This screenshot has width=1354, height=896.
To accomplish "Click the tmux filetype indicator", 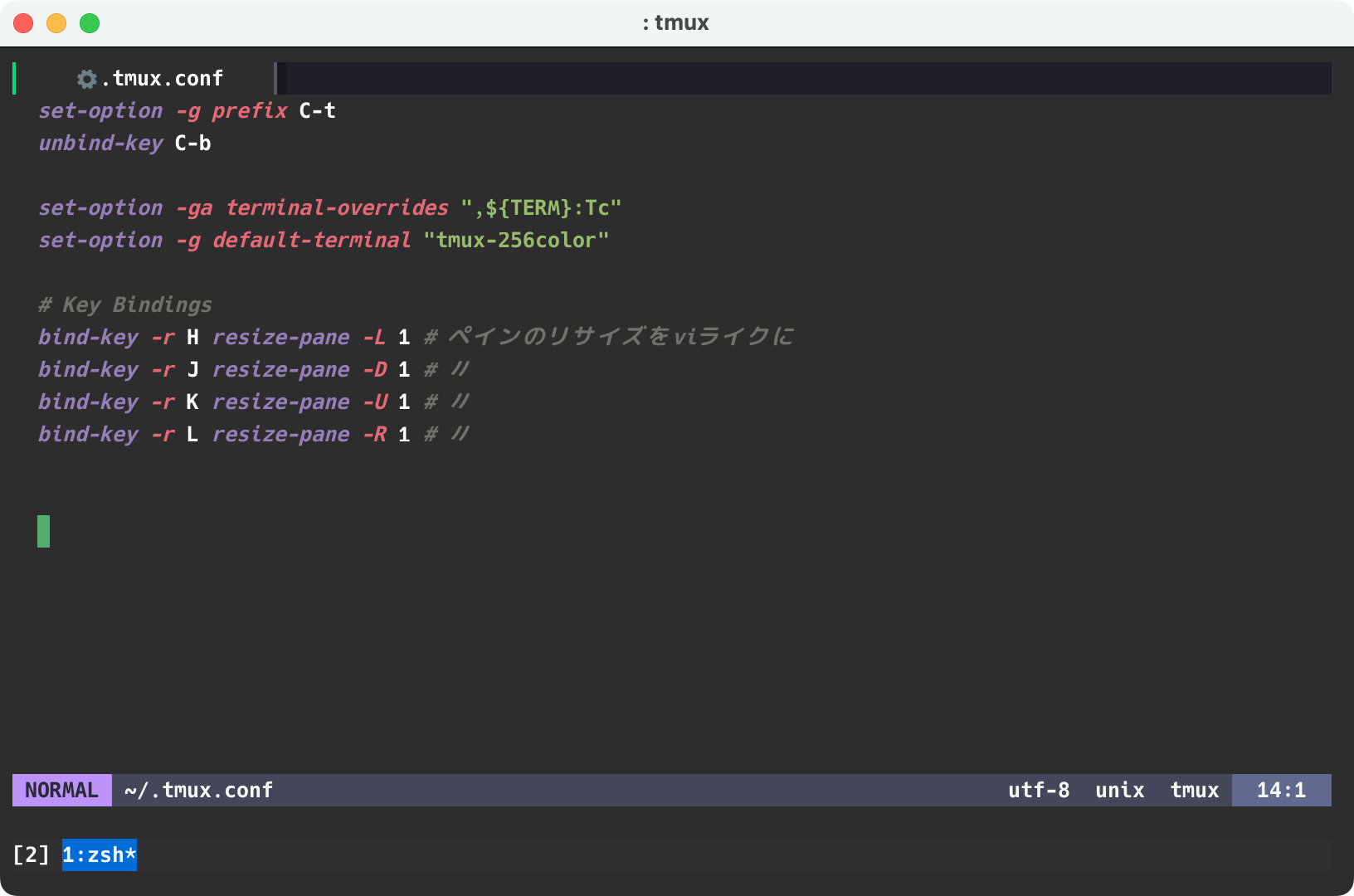I will 1194,790.
